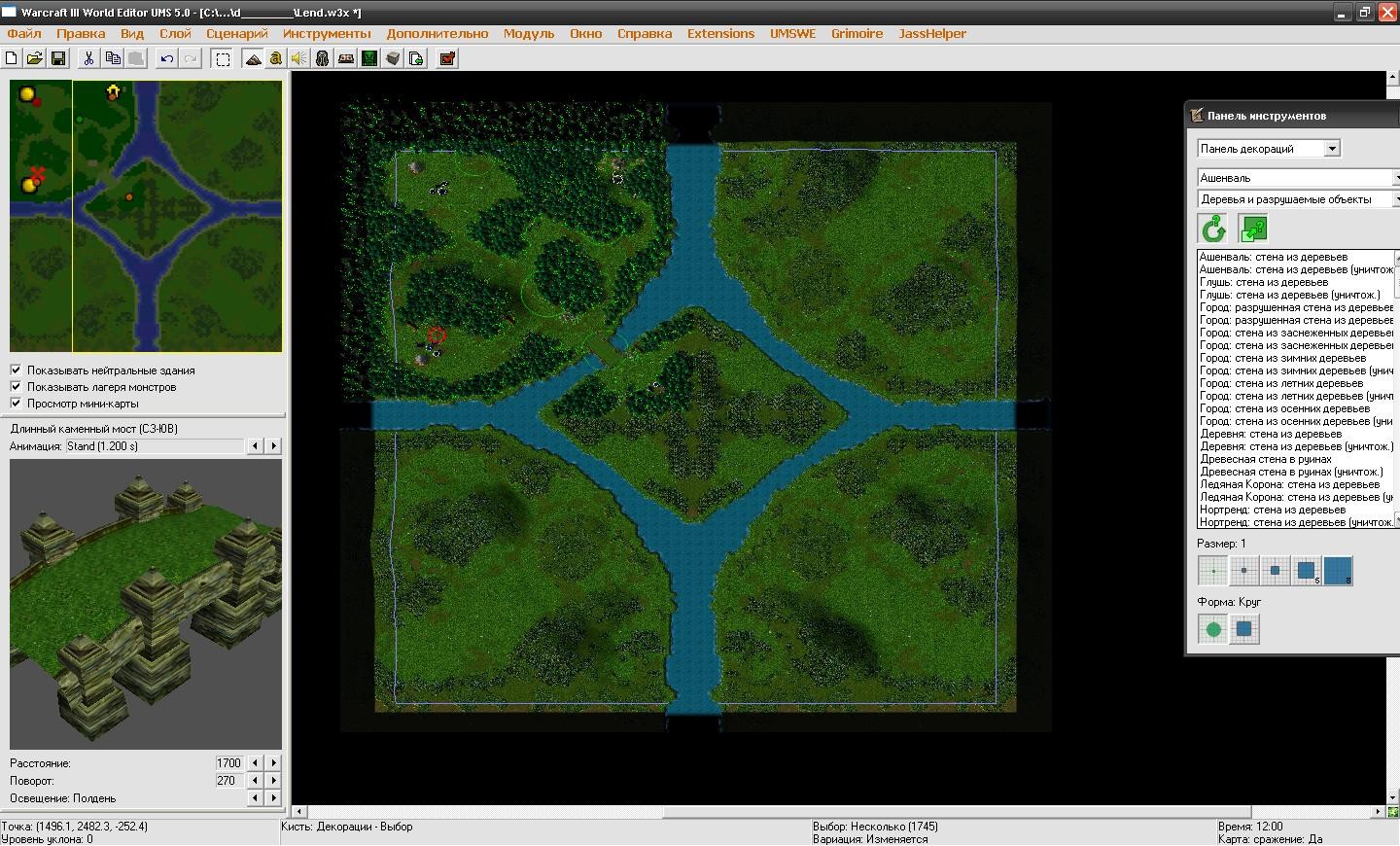Set brush size to the smallest option
The height and width of the screenshot is (846, 1400).
tap(1212, 571)
